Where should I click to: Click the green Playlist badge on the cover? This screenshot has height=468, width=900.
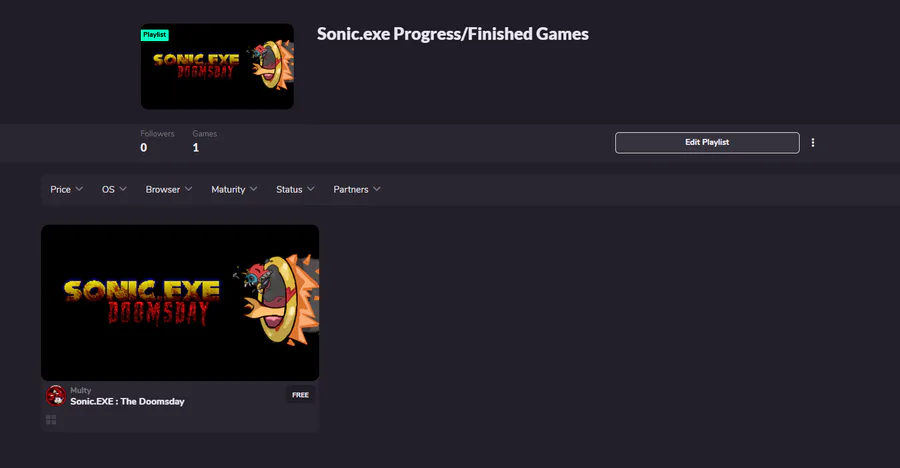coord(155,35)
